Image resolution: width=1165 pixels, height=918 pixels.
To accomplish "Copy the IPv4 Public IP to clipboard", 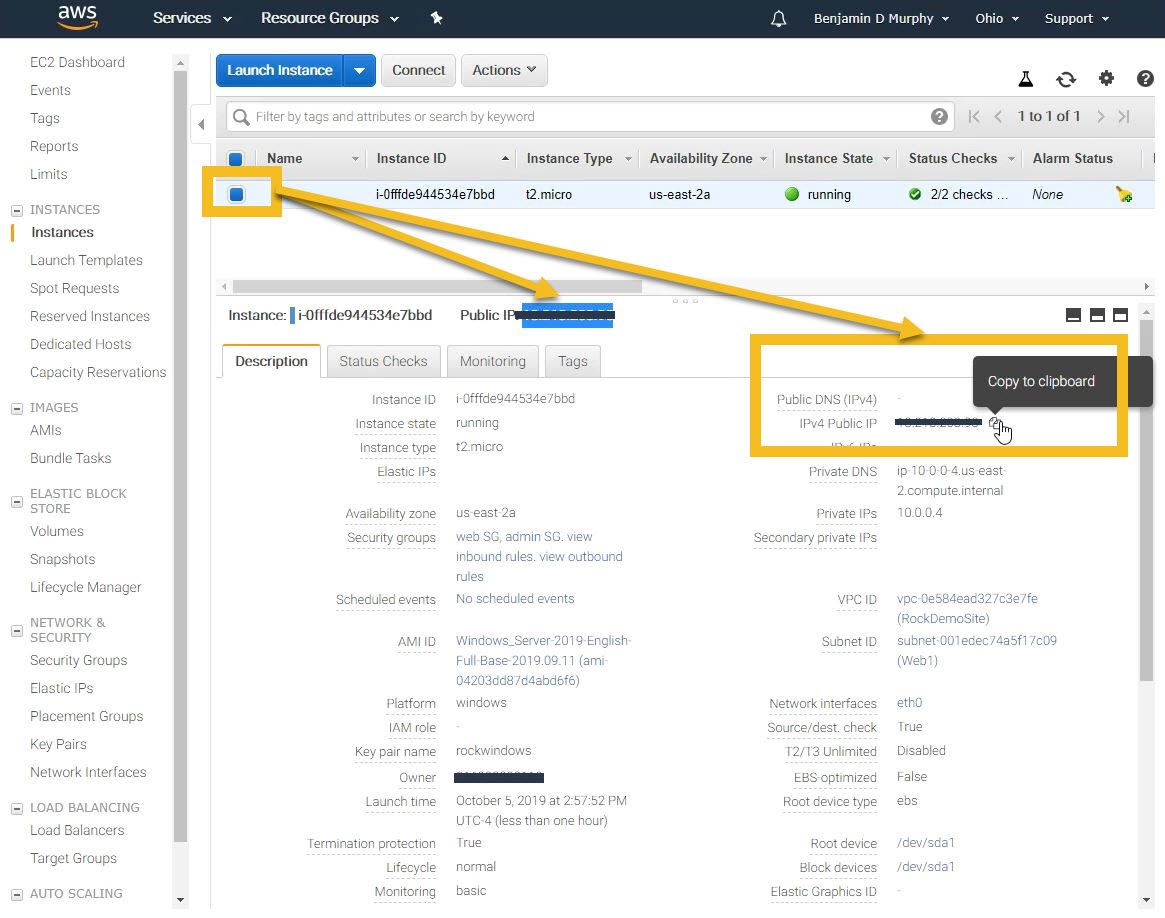I will point(996,423).
